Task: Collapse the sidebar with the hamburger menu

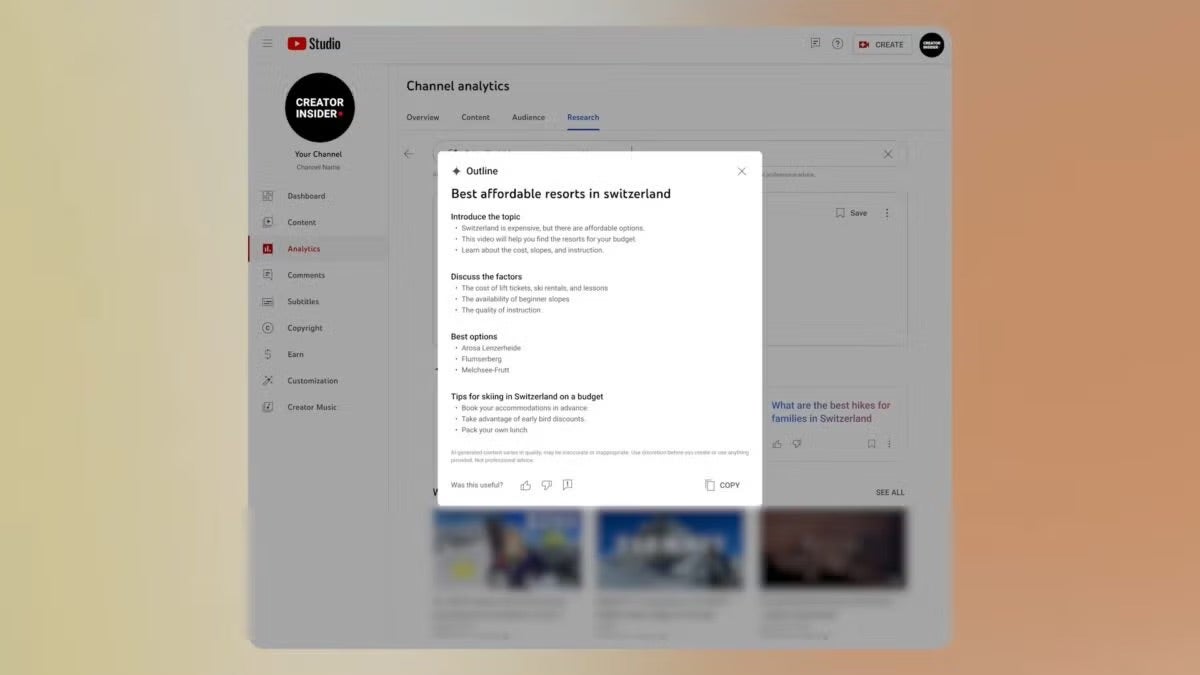Action: point(267,43)
